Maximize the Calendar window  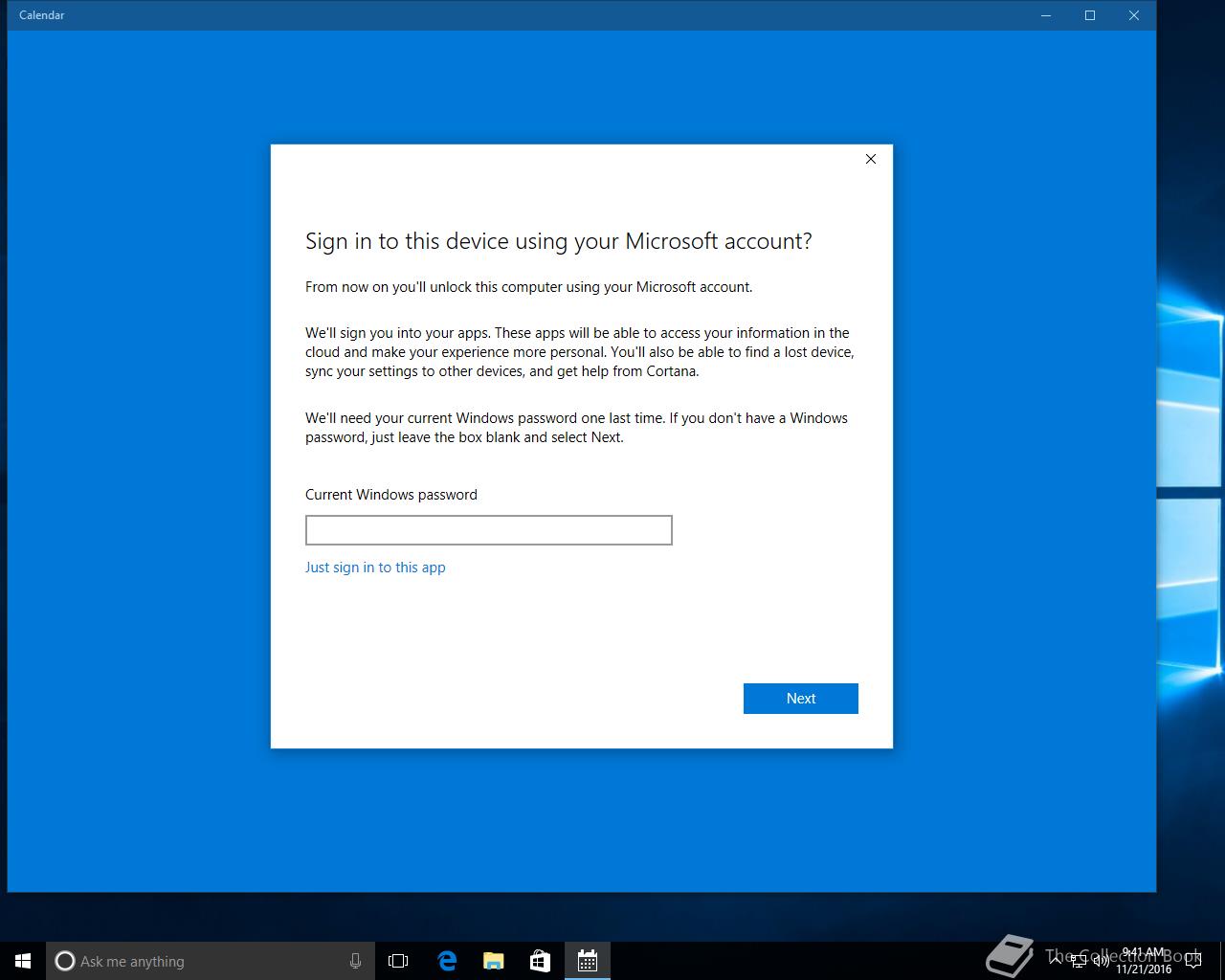1090,15
